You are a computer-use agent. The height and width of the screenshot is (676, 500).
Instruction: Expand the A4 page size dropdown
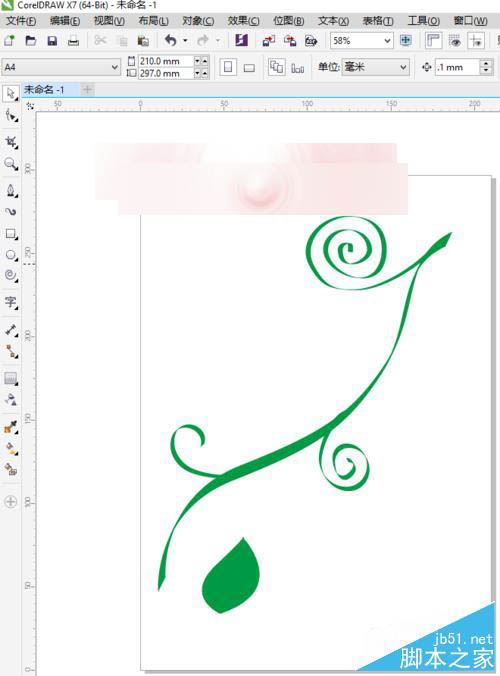pyautogui.click(x=115, y=67)
